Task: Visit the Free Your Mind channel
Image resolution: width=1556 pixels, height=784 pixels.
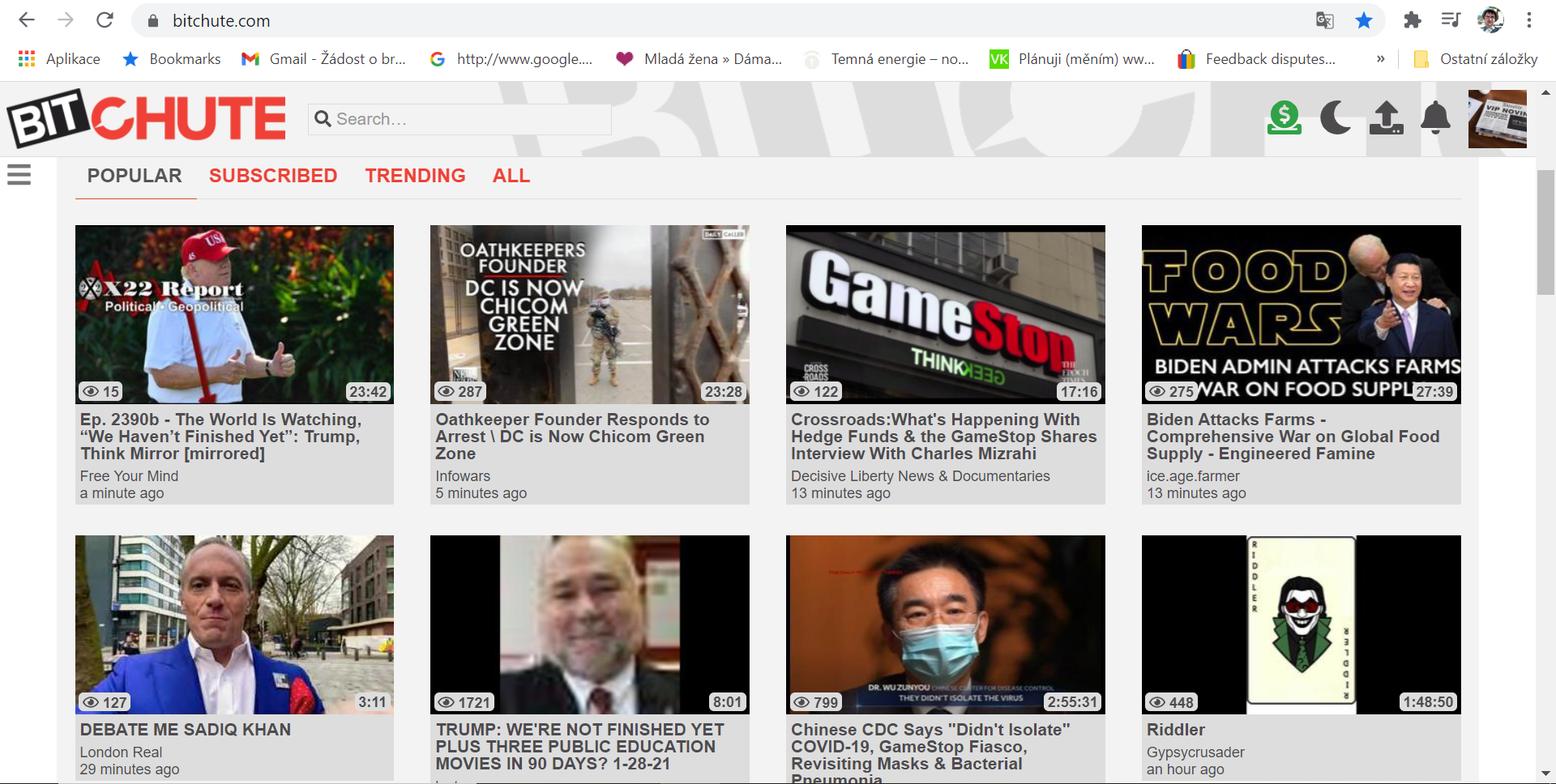Action: [129, 476]
